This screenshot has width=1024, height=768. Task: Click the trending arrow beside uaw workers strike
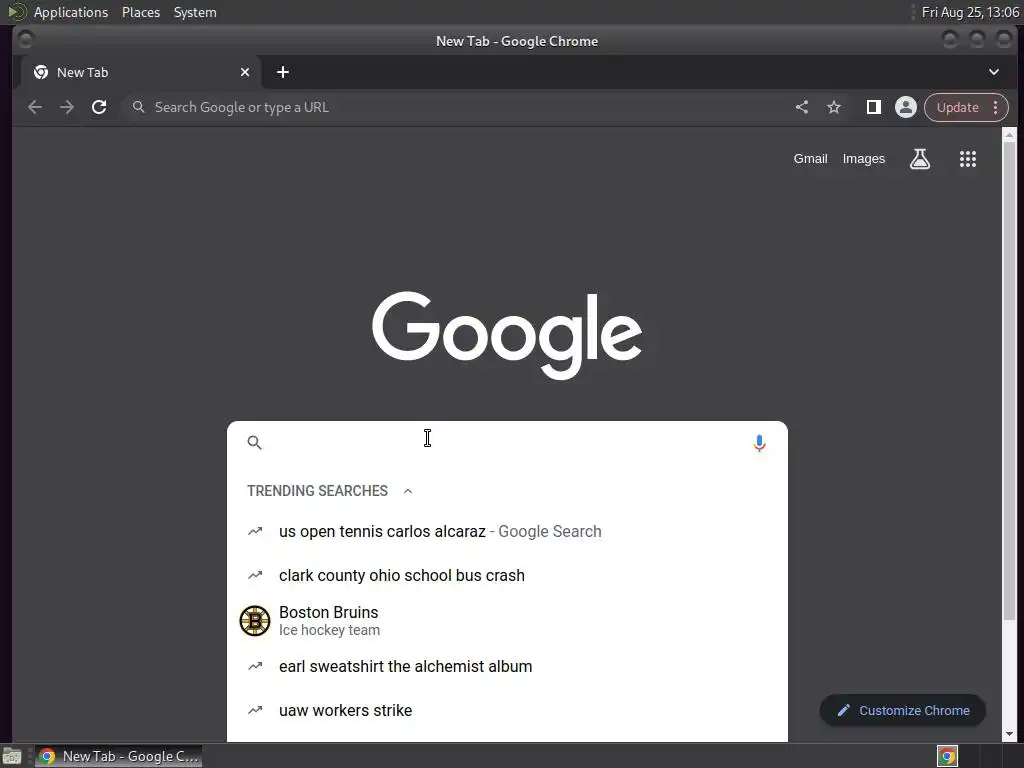[x=255, y=710]
